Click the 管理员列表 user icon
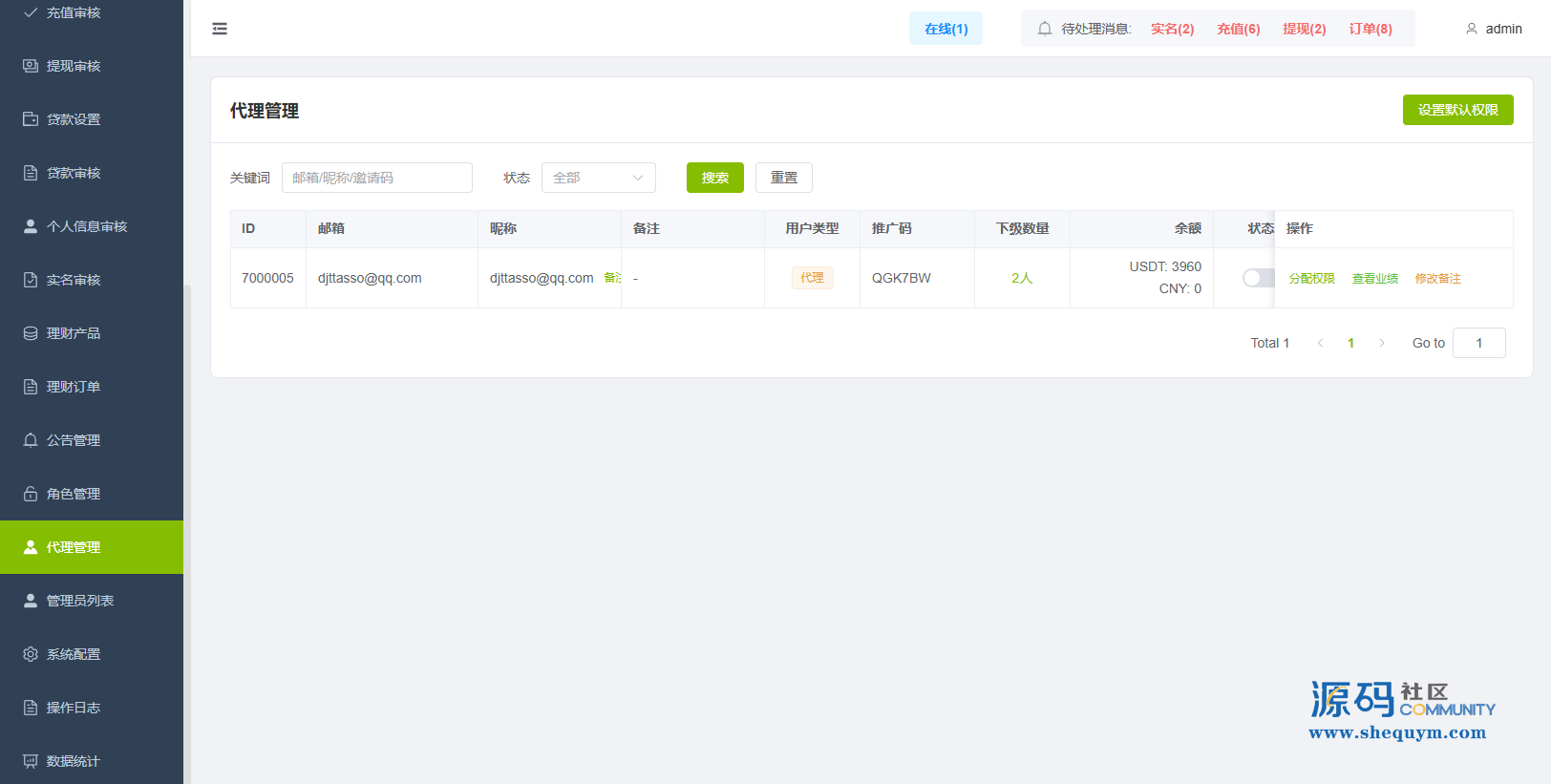Screen dimensions: 1551x784 click(x=31, y=601)
